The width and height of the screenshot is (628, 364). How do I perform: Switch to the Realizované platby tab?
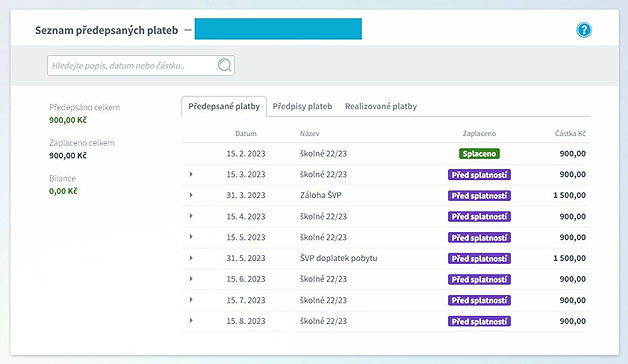[x=381, y=107]
